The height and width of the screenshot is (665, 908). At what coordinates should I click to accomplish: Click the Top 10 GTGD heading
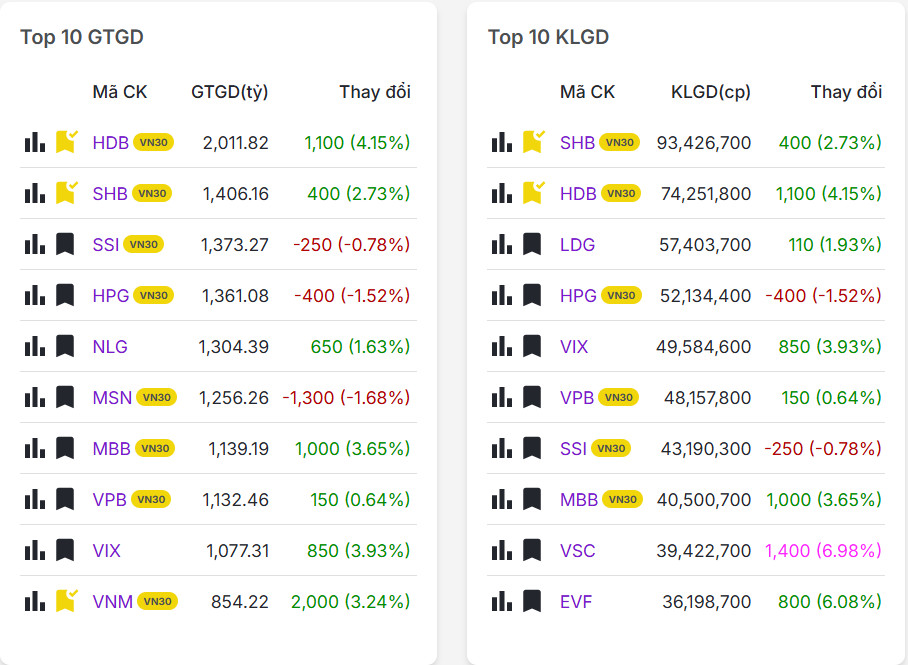[x=82, y=37]
